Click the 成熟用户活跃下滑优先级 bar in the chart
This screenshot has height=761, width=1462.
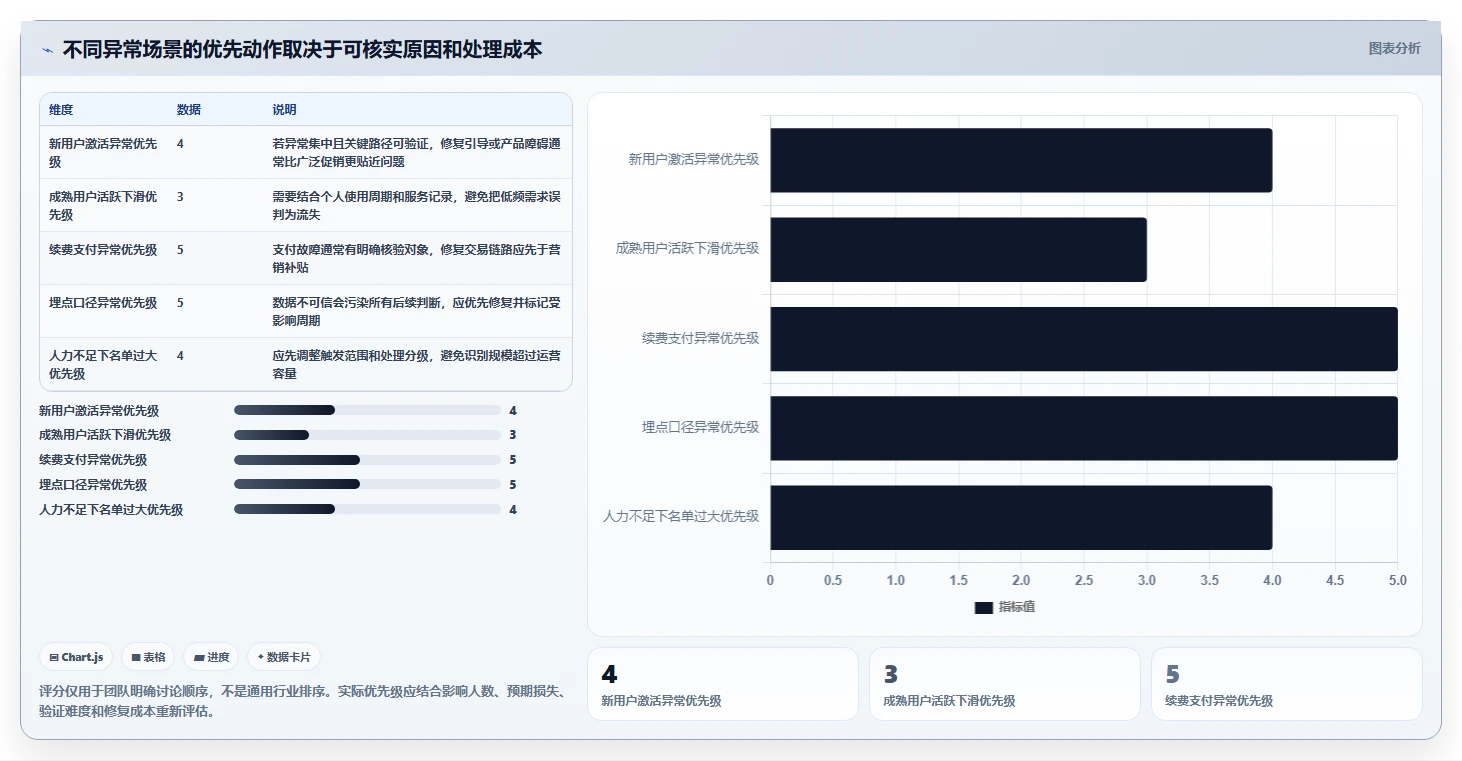(x=958, y=249)
